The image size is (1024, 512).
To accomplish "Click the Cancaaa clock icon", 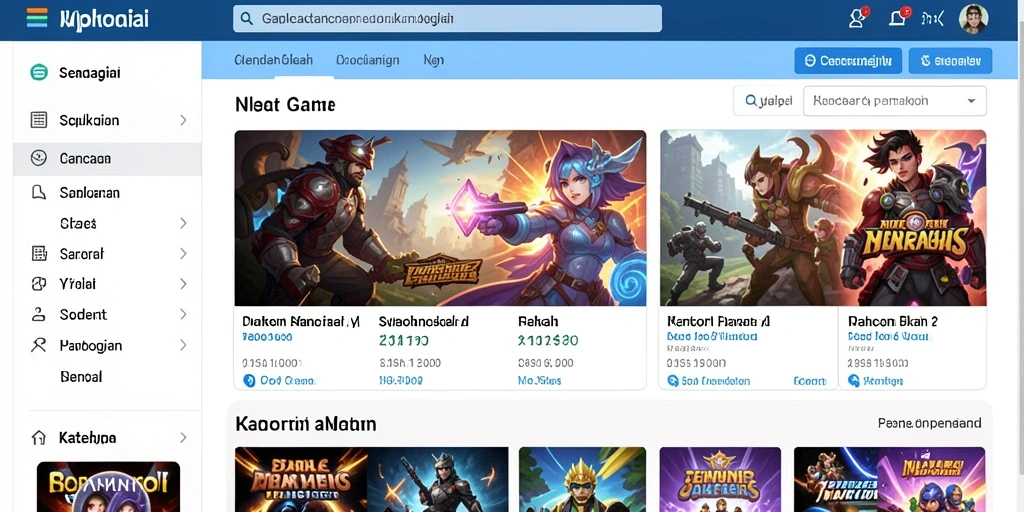I will click(39, 158).
